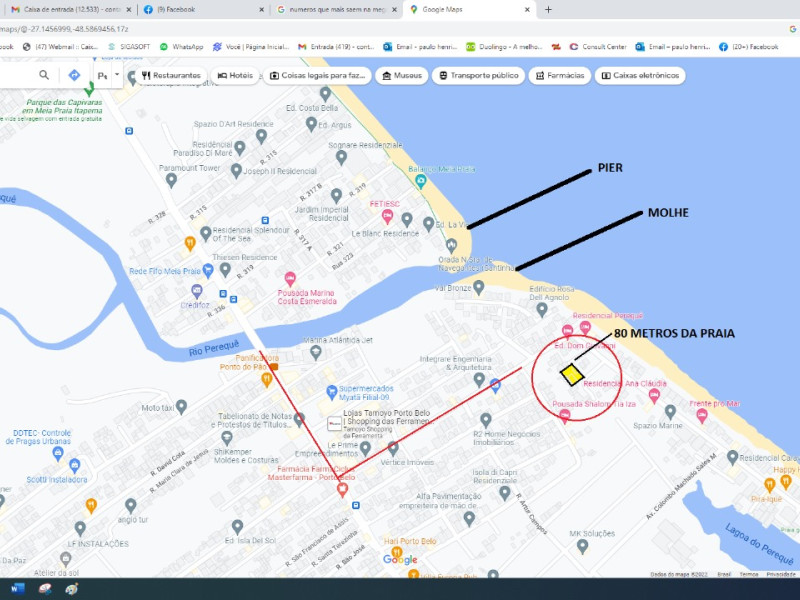Click the Farmácia Farmacidus Masterfarma pin
This screenshot has width=800, height=600.
(x=342, y=489)
